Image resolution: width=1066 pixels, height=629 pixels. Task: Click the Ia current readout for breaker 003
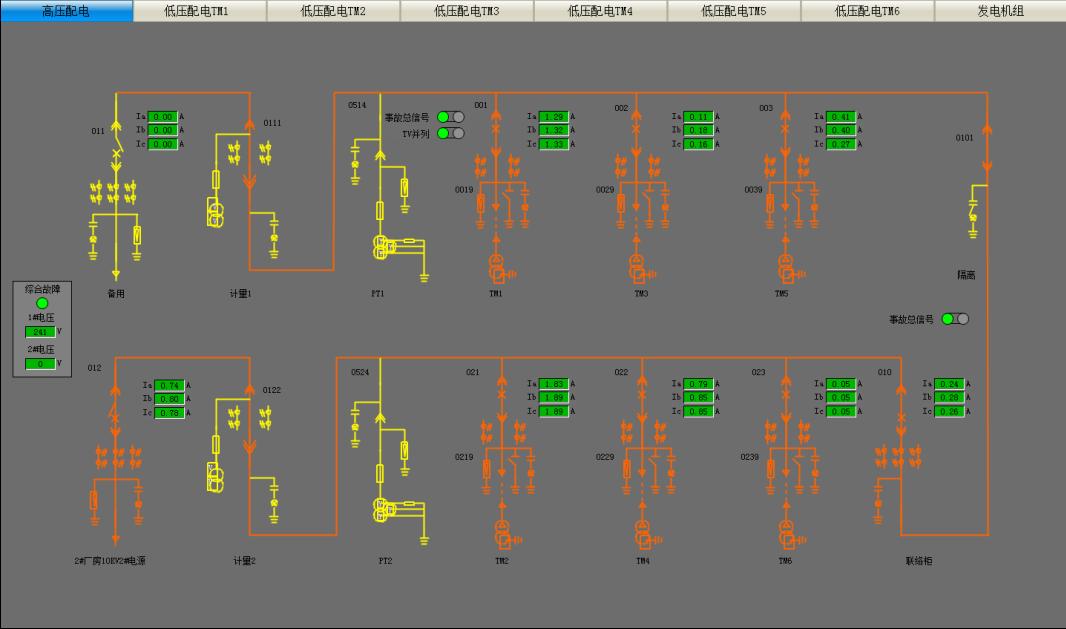(x=841, y=117)
